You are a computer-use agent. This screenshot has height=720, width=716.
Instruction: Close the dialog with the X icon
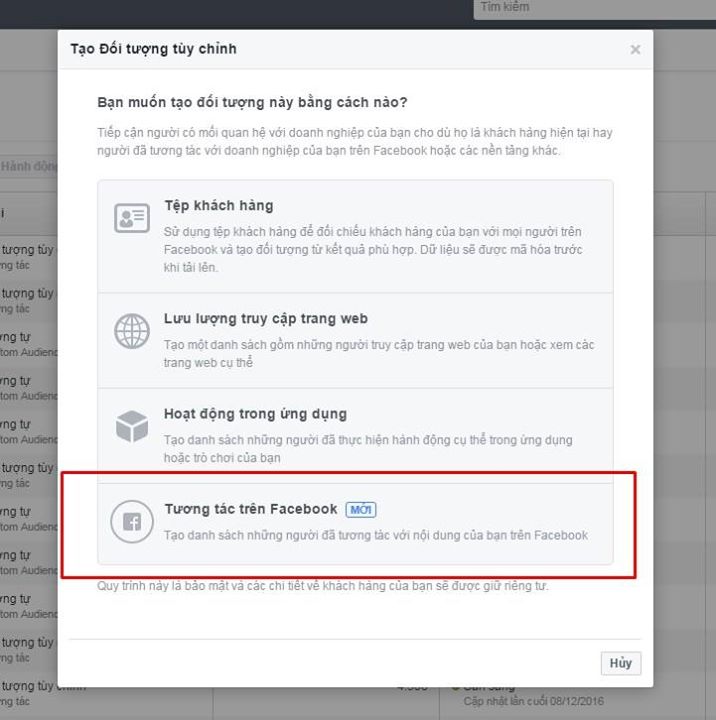point(635,49)
